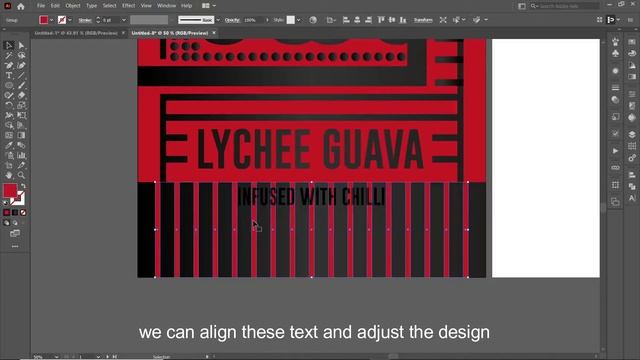This screenshot has width=640, height=360.
Task: Select the Selection tool (black arrow)
Action: pos(9,45)
